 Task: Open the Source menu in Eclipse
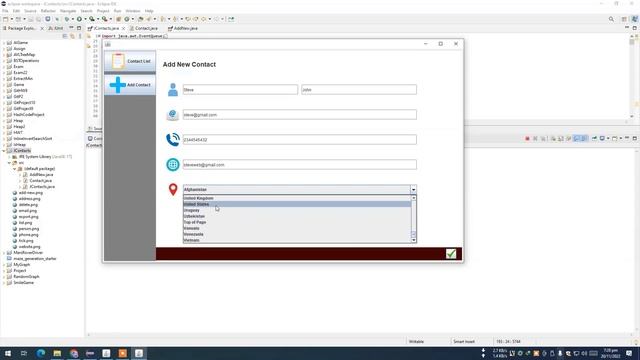(30, 11)
